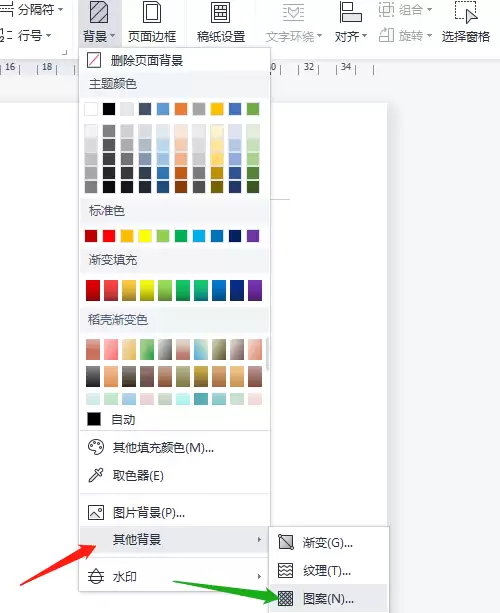
Task: Open the 旋转 rotate dropdown
Action: (405, 36)
